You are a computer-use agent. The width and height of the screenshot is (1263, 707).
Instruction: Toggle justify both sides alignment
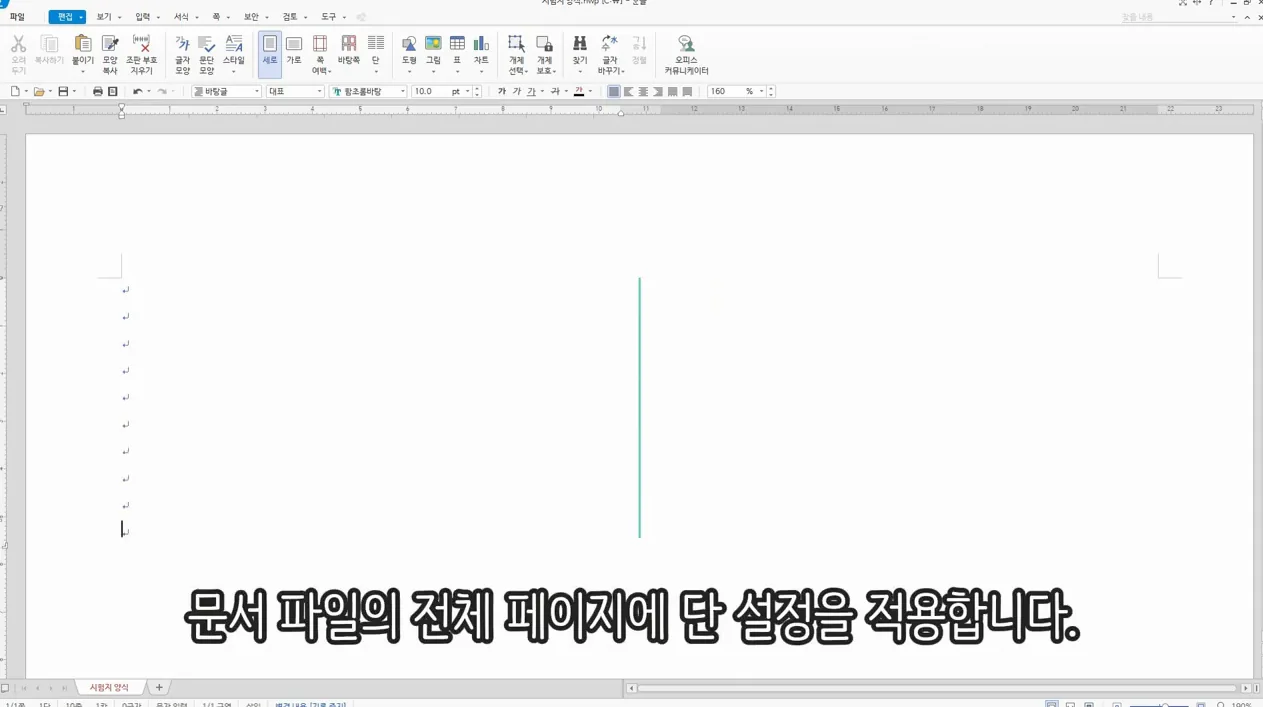[614, 91]
